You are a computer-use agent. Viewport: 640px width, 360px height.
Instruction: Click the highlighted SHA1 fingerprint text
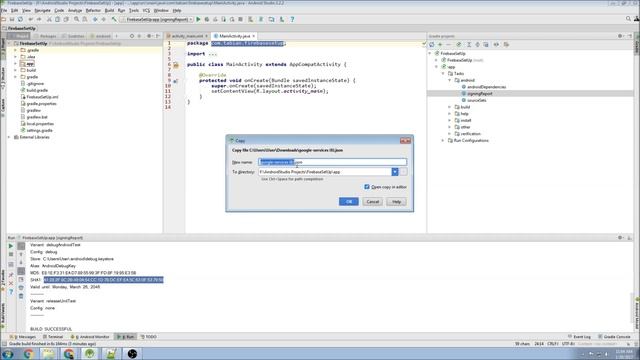click(104, 280)
